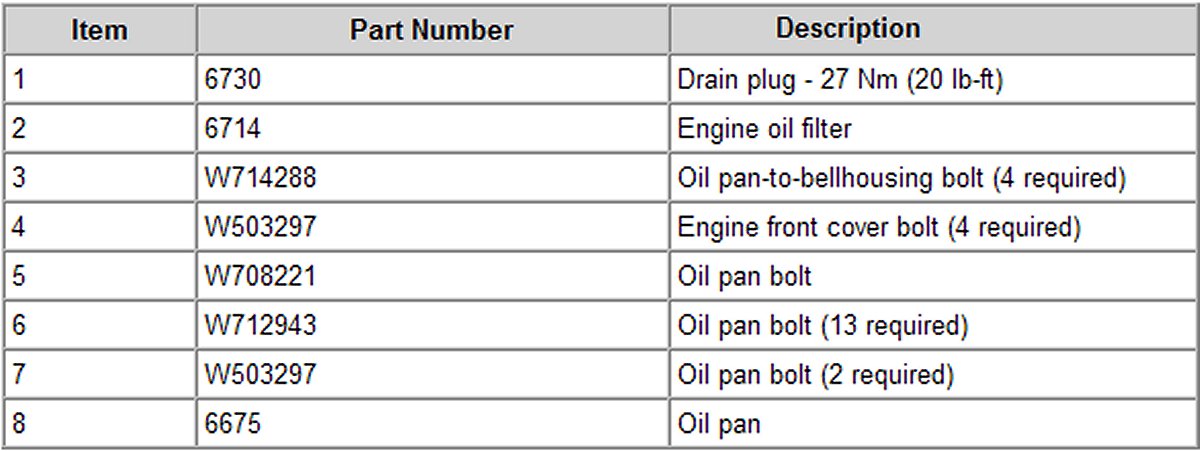Click the Drain plug description cell
Viewport: 1200px width, 451px height.
coord(840,80)
